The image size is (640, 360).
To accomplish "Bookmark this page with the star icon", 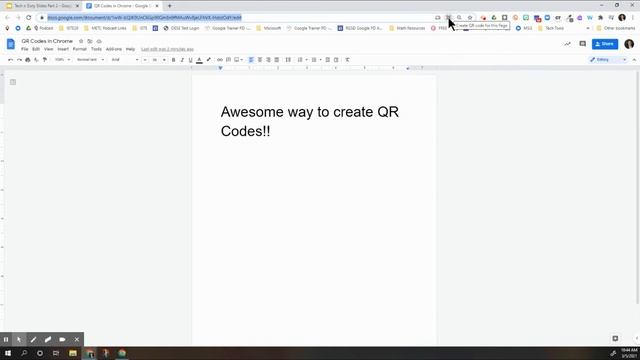I will click(x=470, y=18).
